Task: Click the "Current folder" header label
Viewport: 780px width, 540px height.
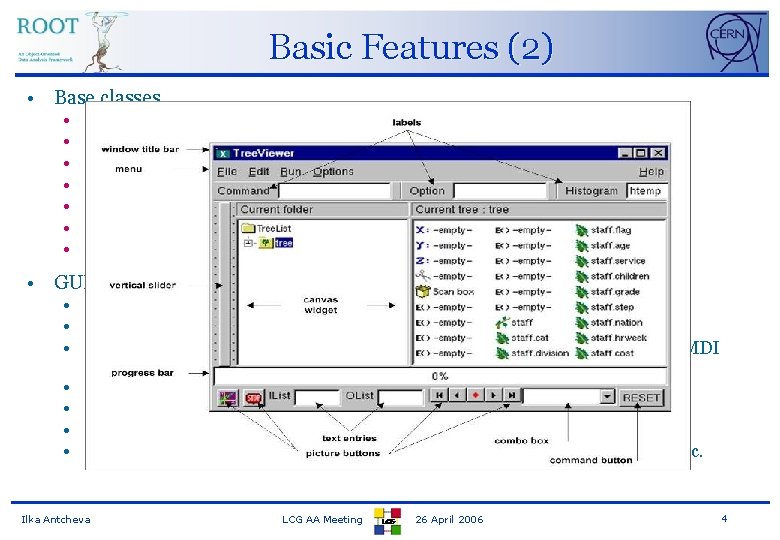Action: coord(277,210)
